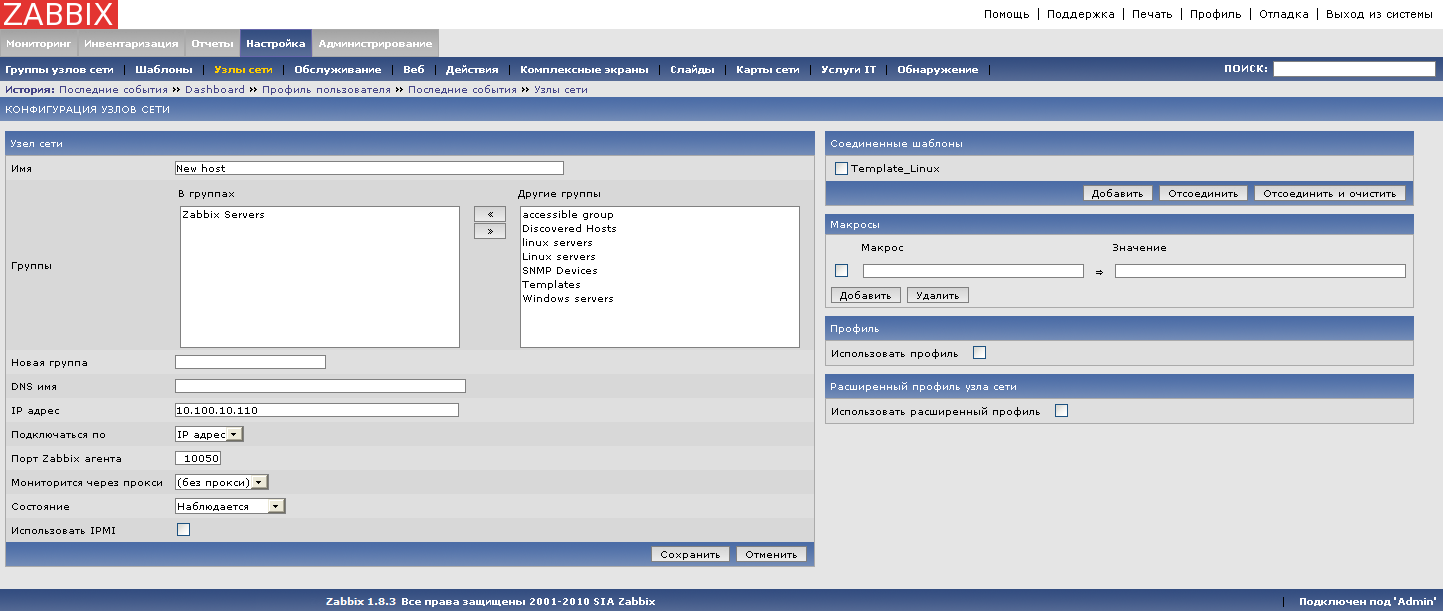This screenshot has width=1443, height=611.
Task: Switch to Мониторинг tab
Action: [39, 44]
